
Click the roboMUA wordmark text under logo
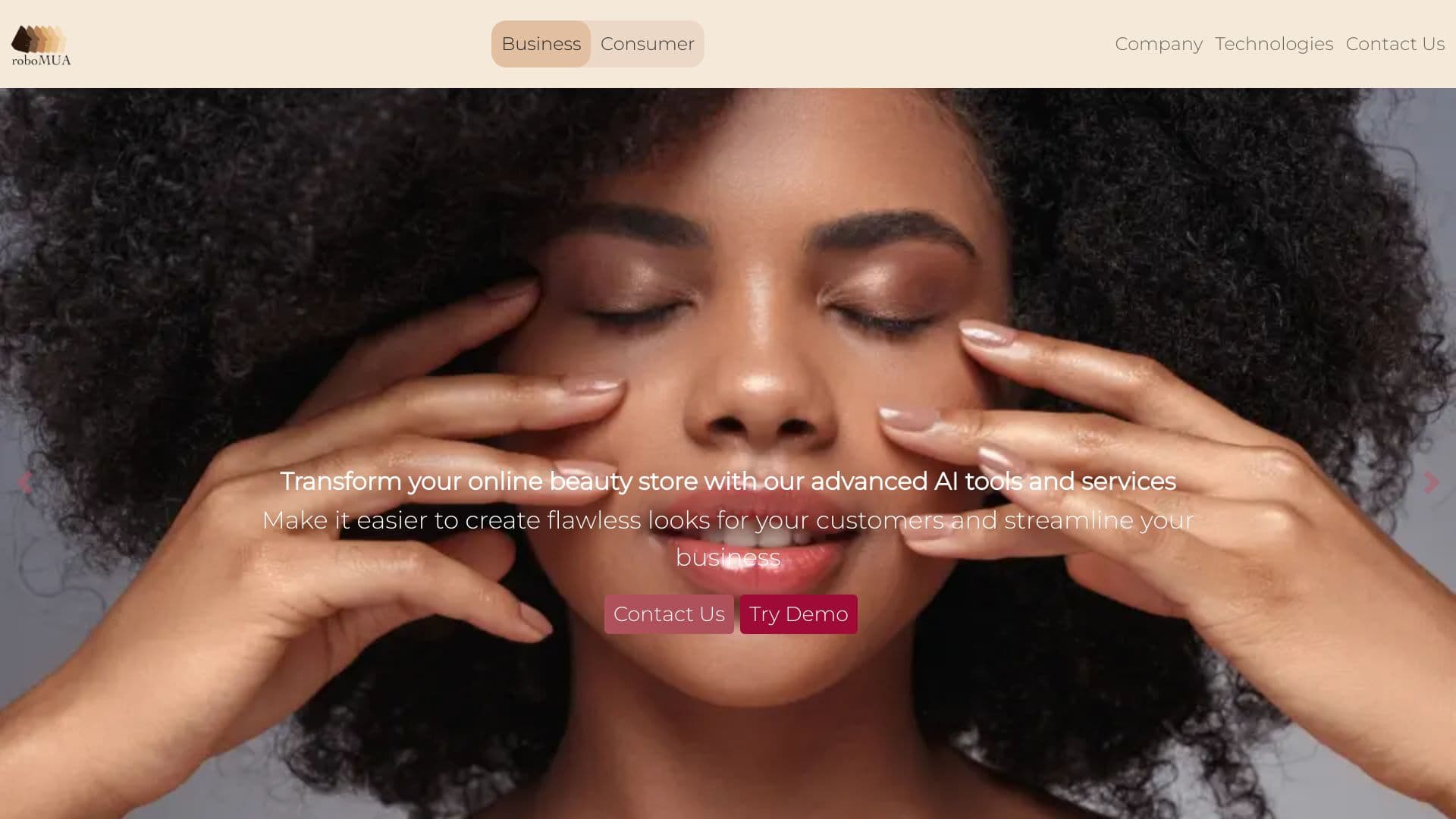coord(41,60)
